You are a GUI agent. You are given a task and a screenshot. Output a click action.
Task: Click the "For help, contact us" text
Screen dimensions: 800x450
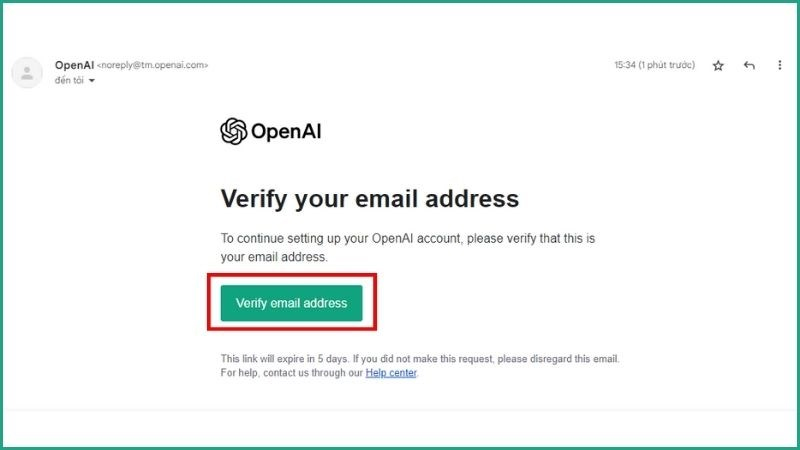tap(291, 373)
